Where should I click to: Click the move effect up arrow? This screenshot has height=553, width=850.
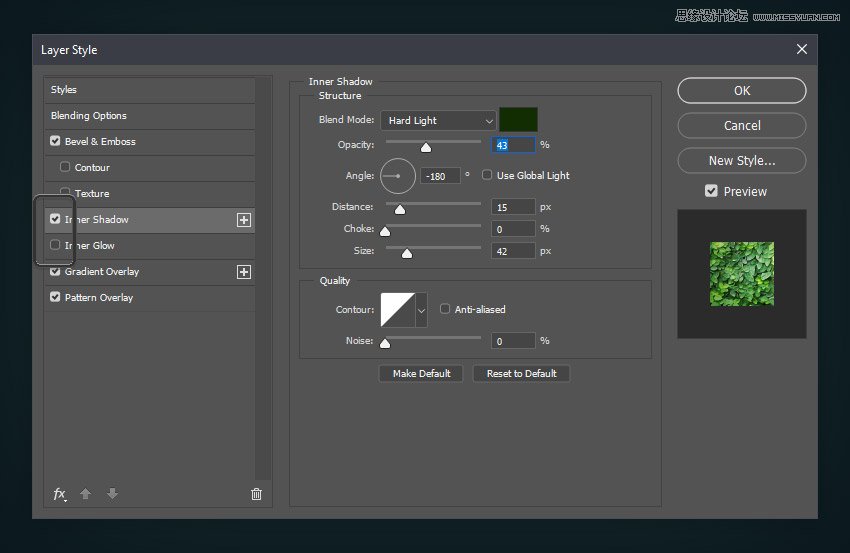pos(86,494)
